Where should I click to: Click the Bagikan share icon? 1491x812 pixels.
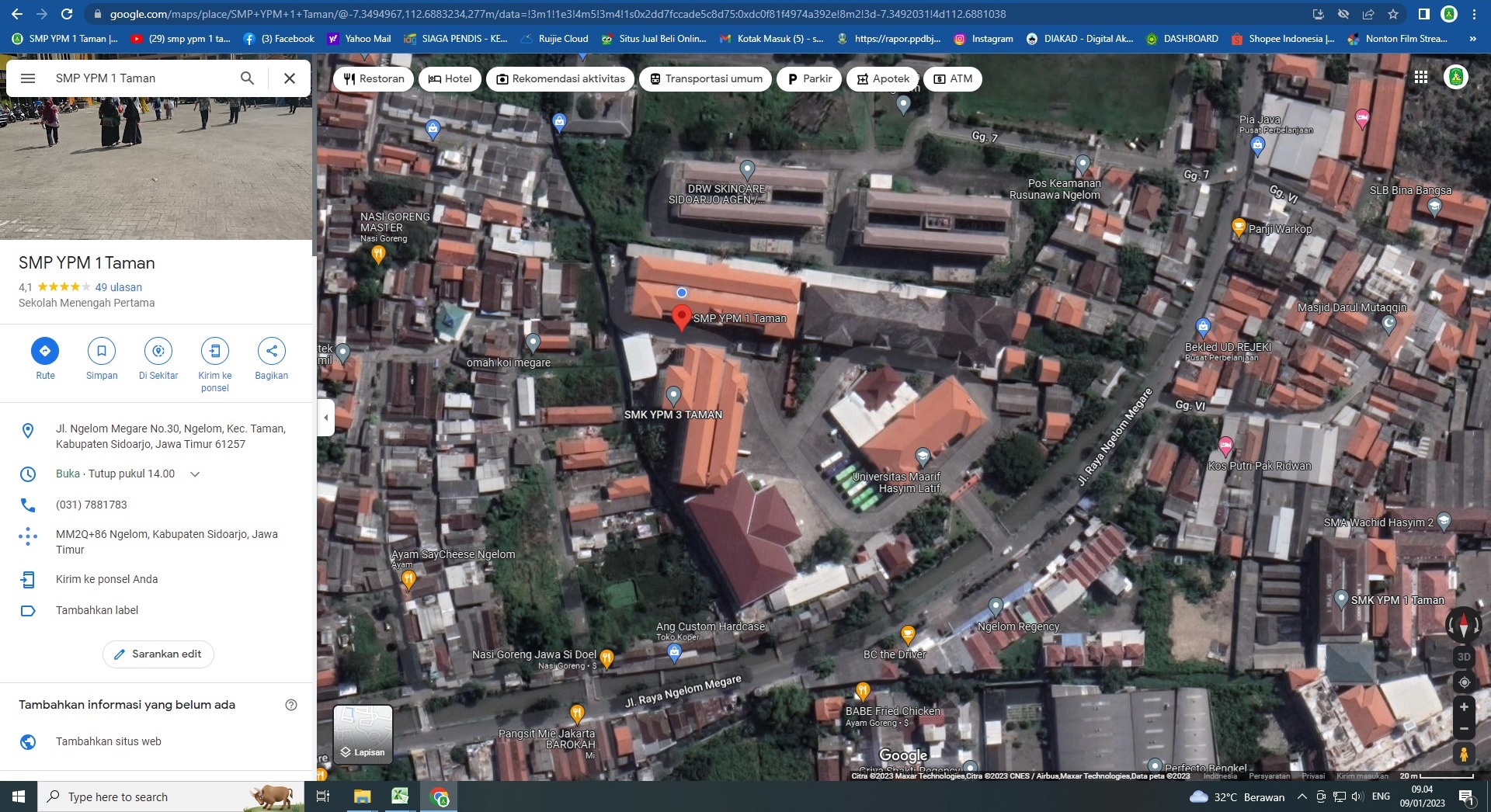(x=271, y=352)
